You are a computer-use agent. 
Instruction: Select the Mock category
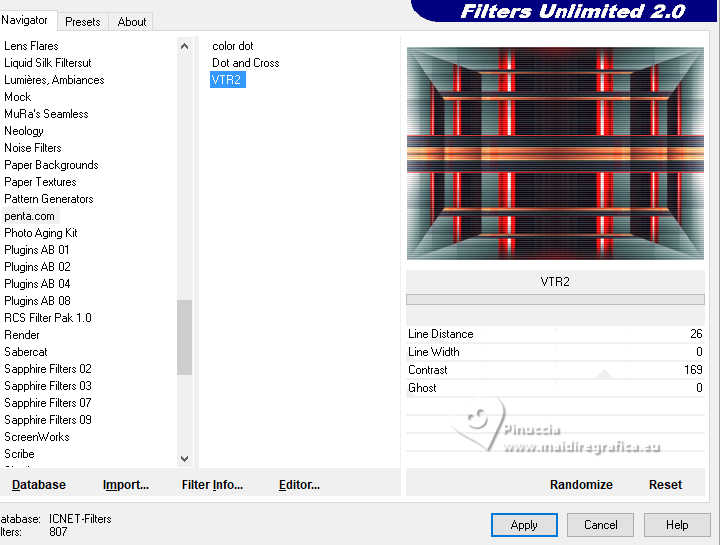point(17,97)
